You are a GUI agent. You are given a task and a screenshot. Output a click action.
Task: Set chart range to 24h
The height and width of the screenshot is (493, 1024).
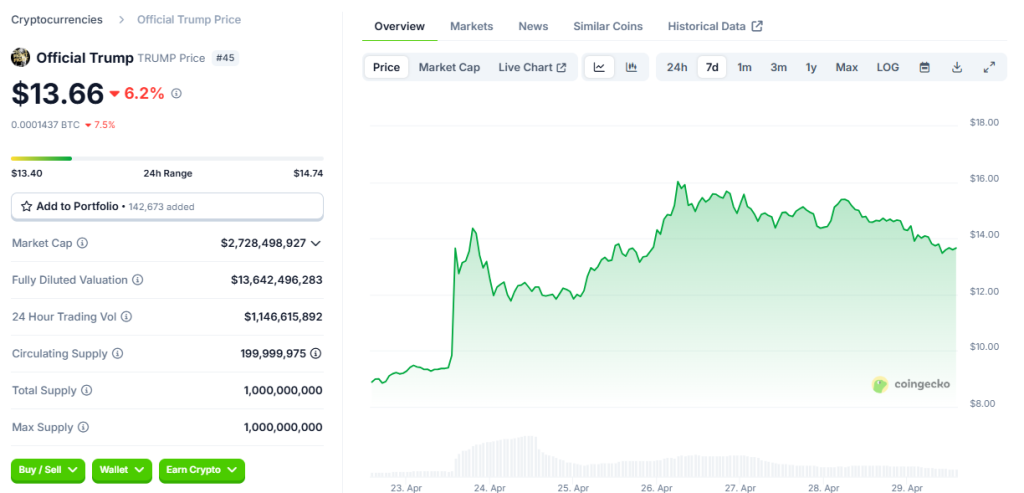[x=677, y=67]
